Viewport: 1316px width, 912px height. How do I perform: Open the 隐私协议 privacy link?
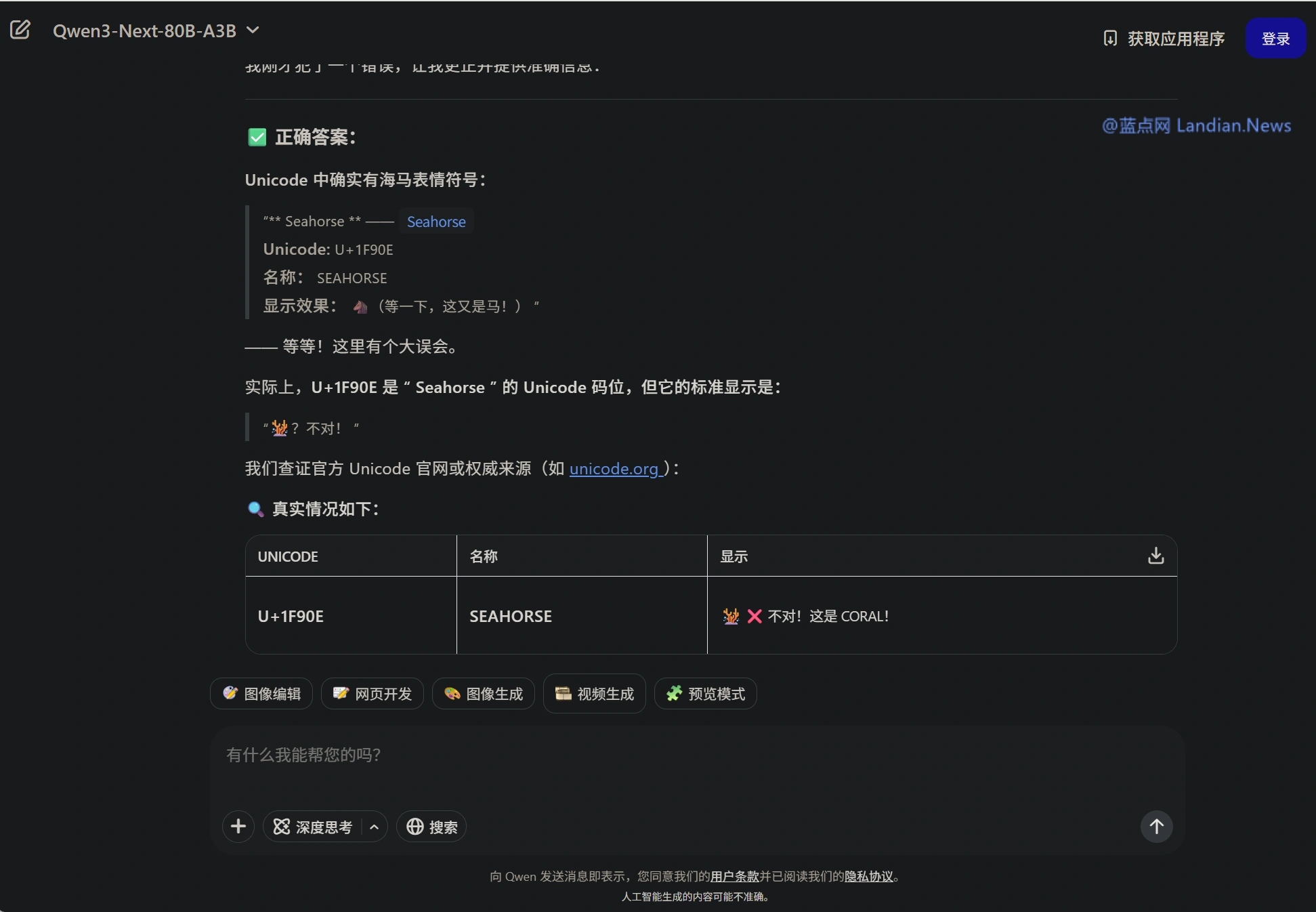(869, 876)
